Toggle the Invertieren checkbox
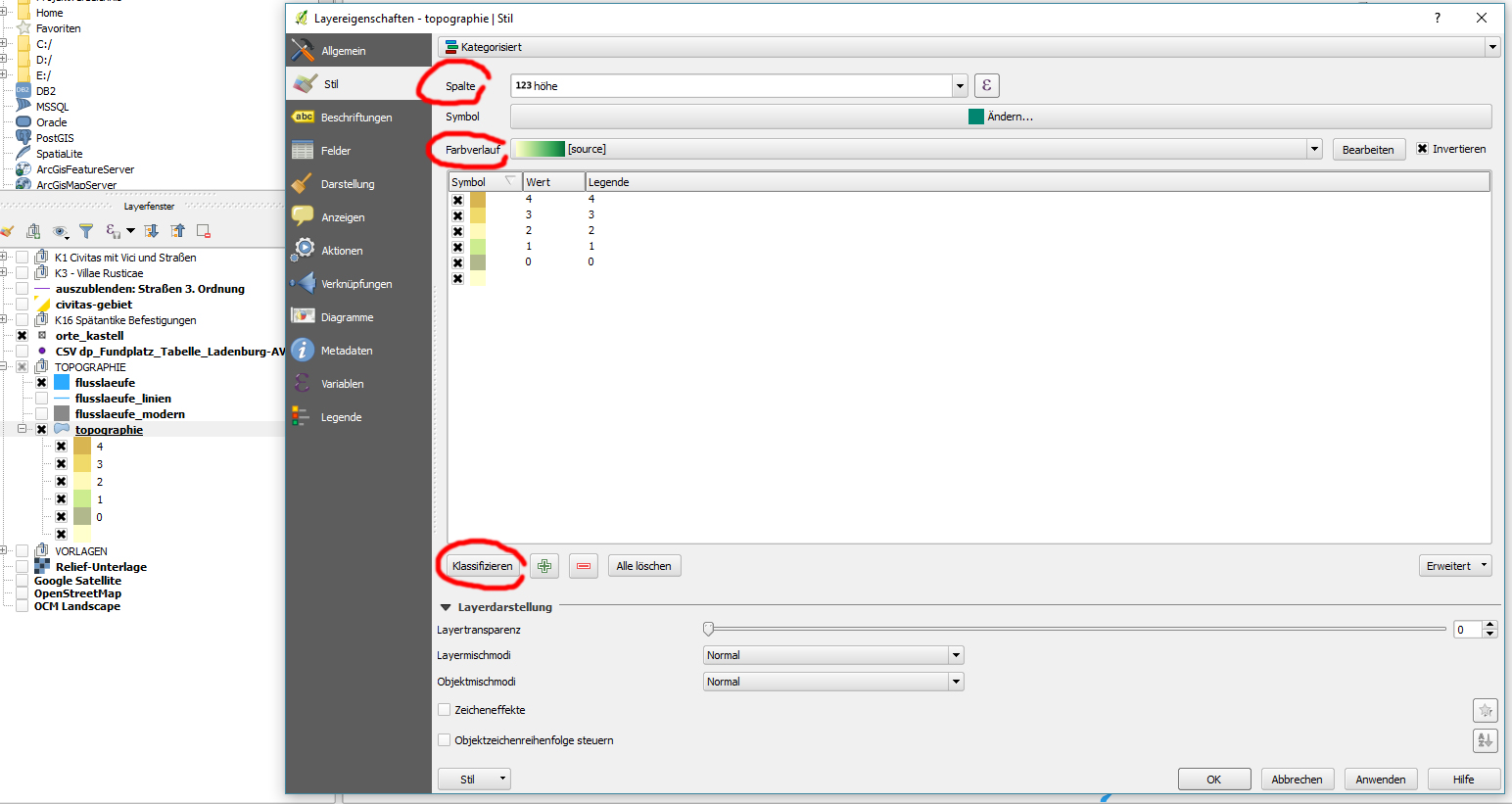Viewport: 1512px width, 804px height. click(x=1423, y=149)
